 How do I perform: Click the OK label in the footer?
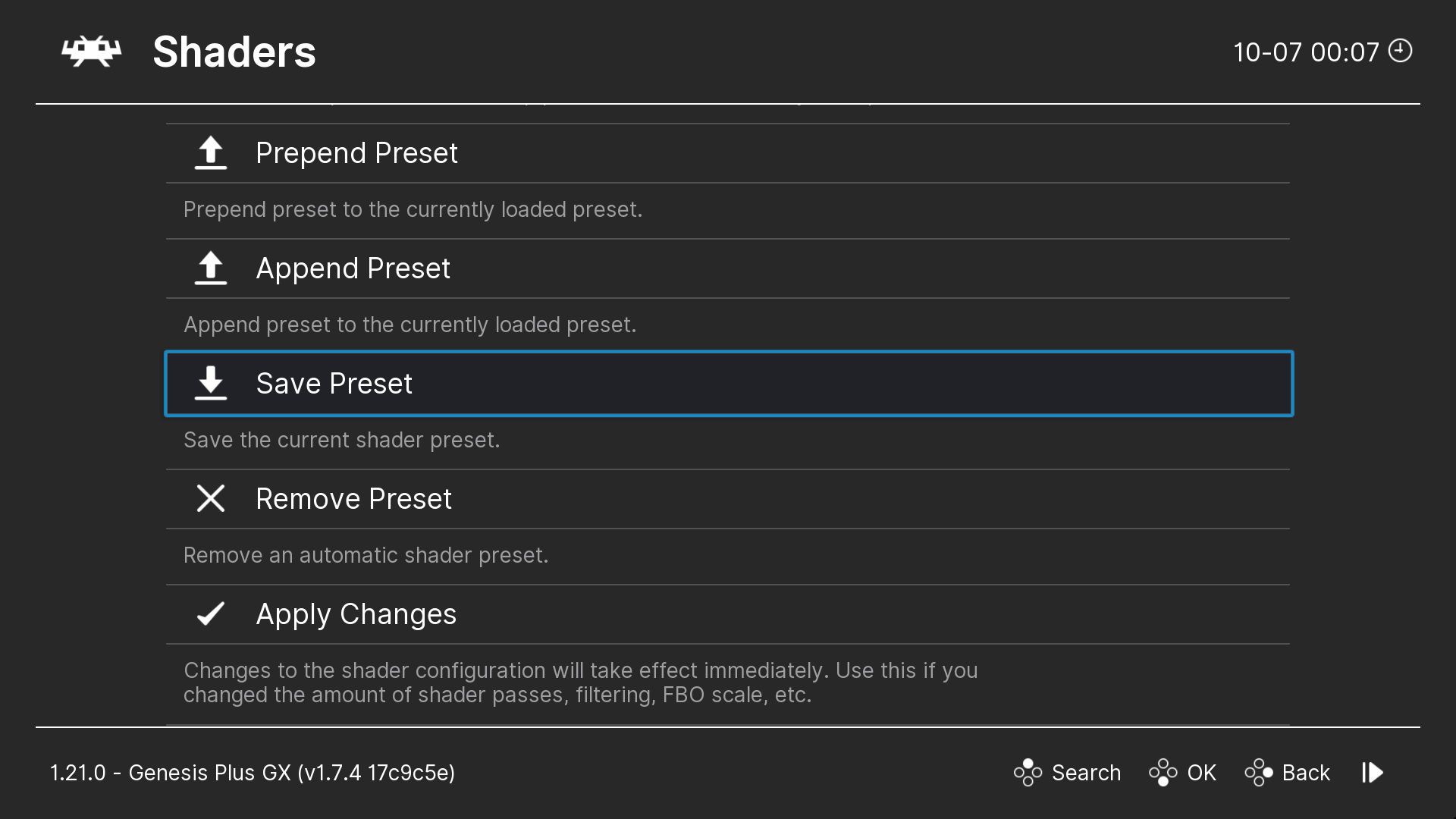tap(1202, 773)
